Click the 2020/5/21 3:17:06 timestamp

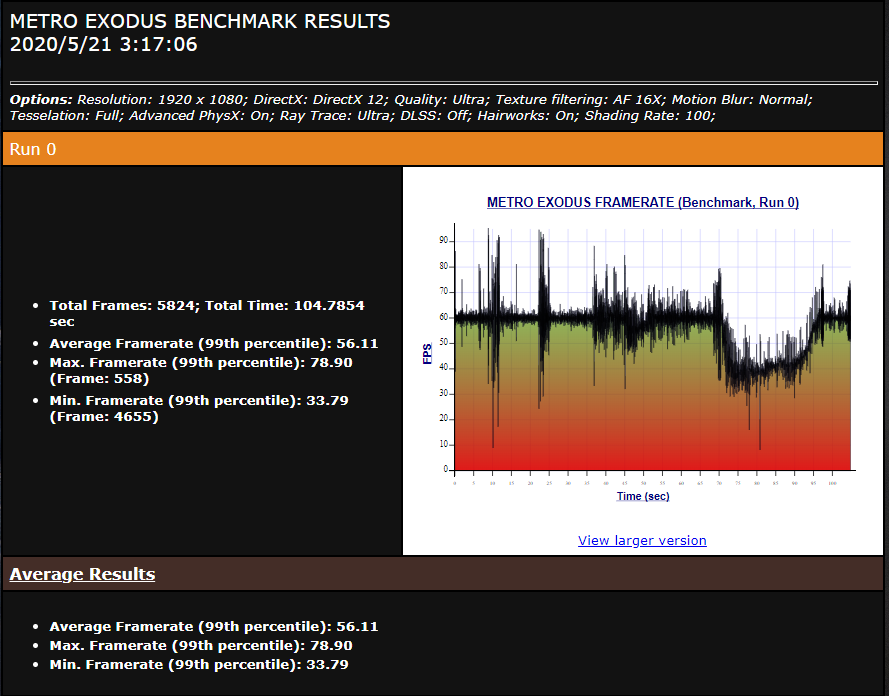click(103, 44)
